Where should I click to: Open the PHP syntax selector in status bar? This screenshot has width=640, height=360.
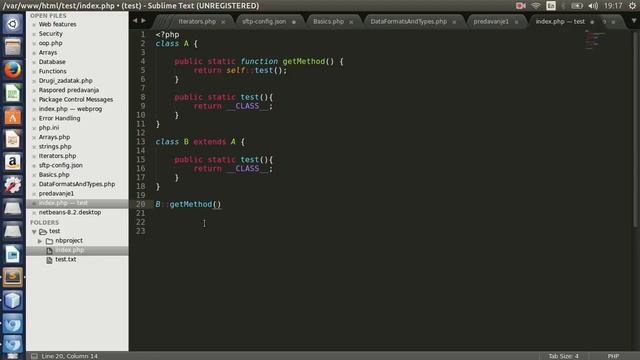tap(613, 356)
